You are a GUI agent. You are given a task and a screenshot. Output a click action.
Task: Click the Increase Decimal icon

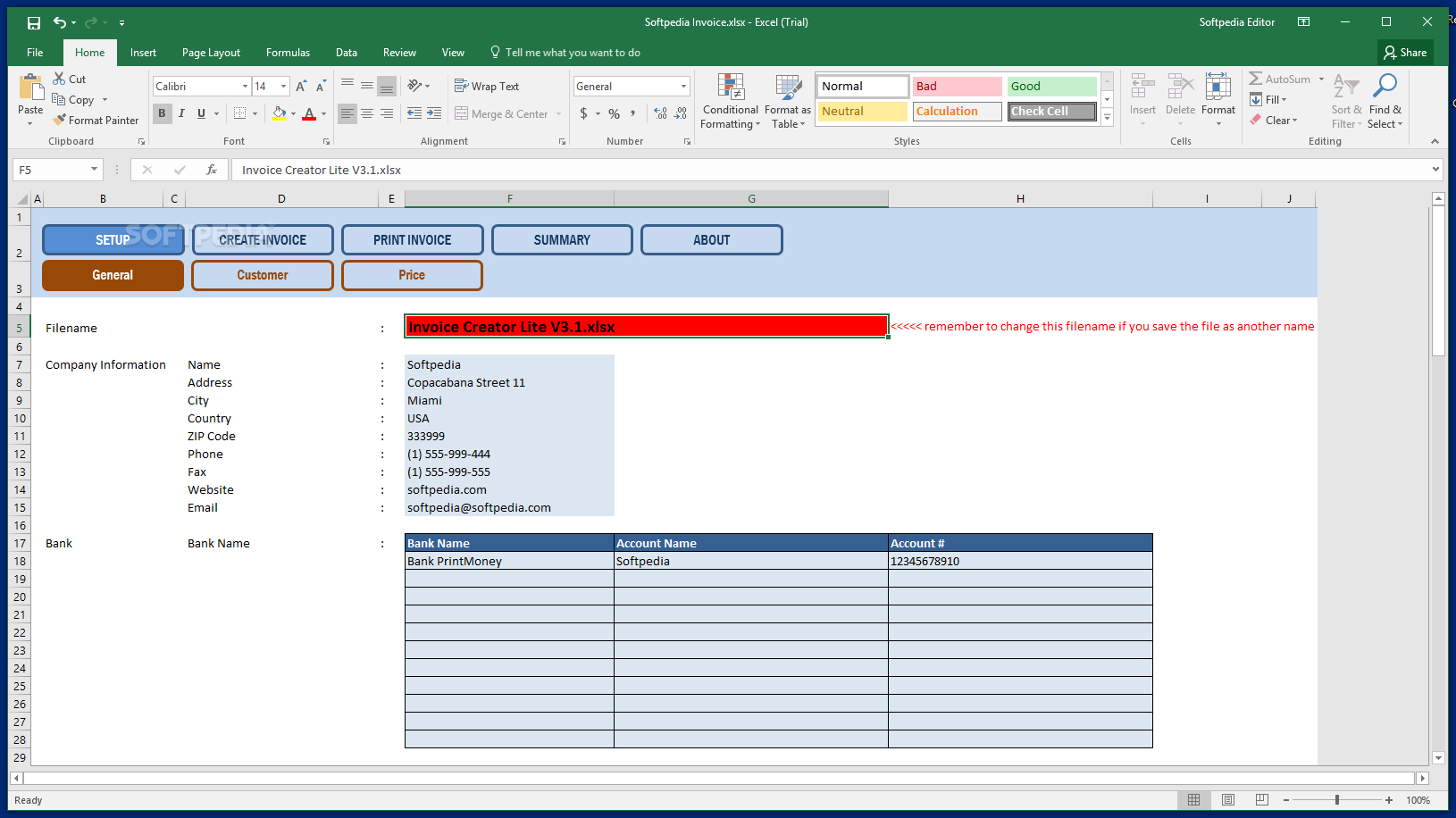coord(660,113)
